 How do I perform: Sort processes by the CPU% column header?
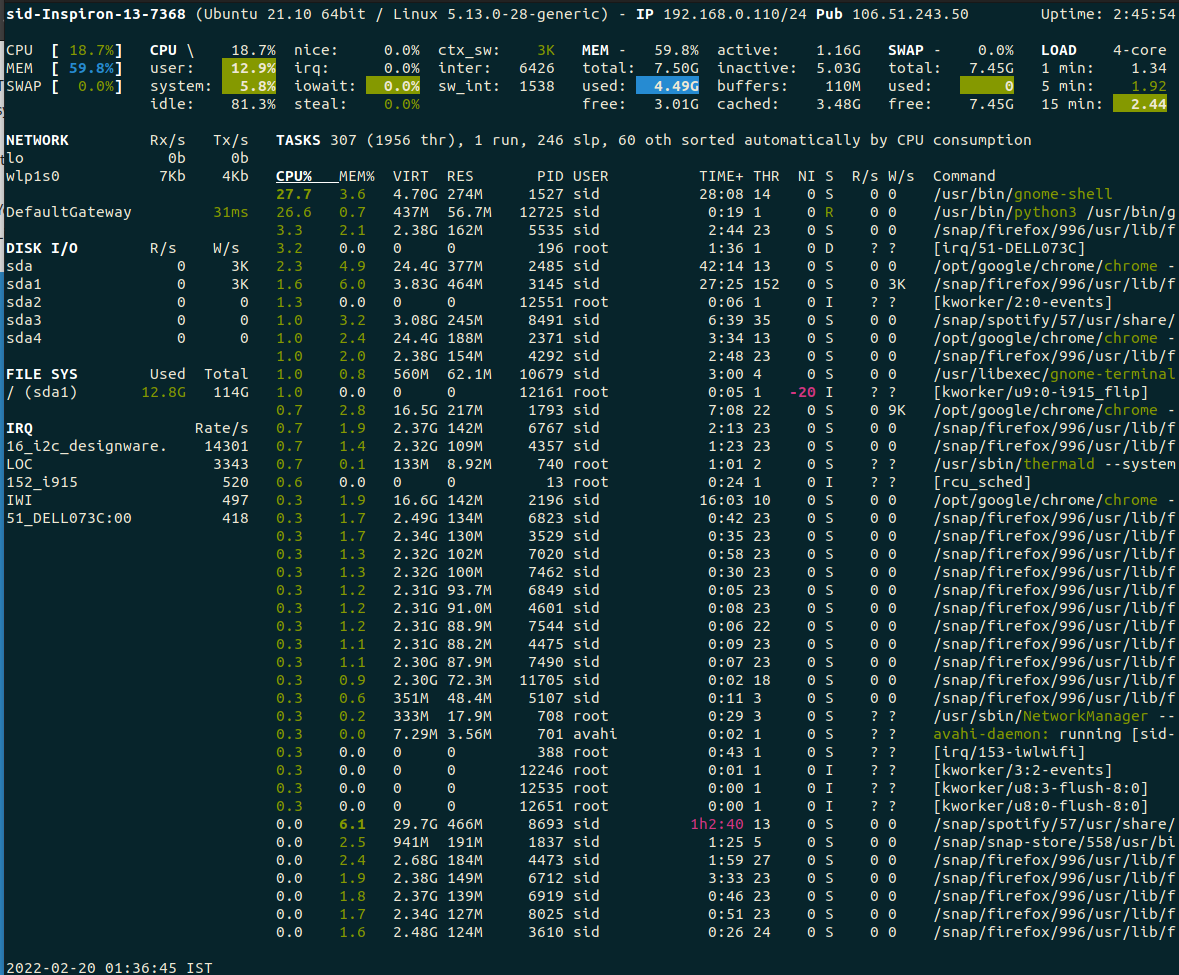pos(292,176)
